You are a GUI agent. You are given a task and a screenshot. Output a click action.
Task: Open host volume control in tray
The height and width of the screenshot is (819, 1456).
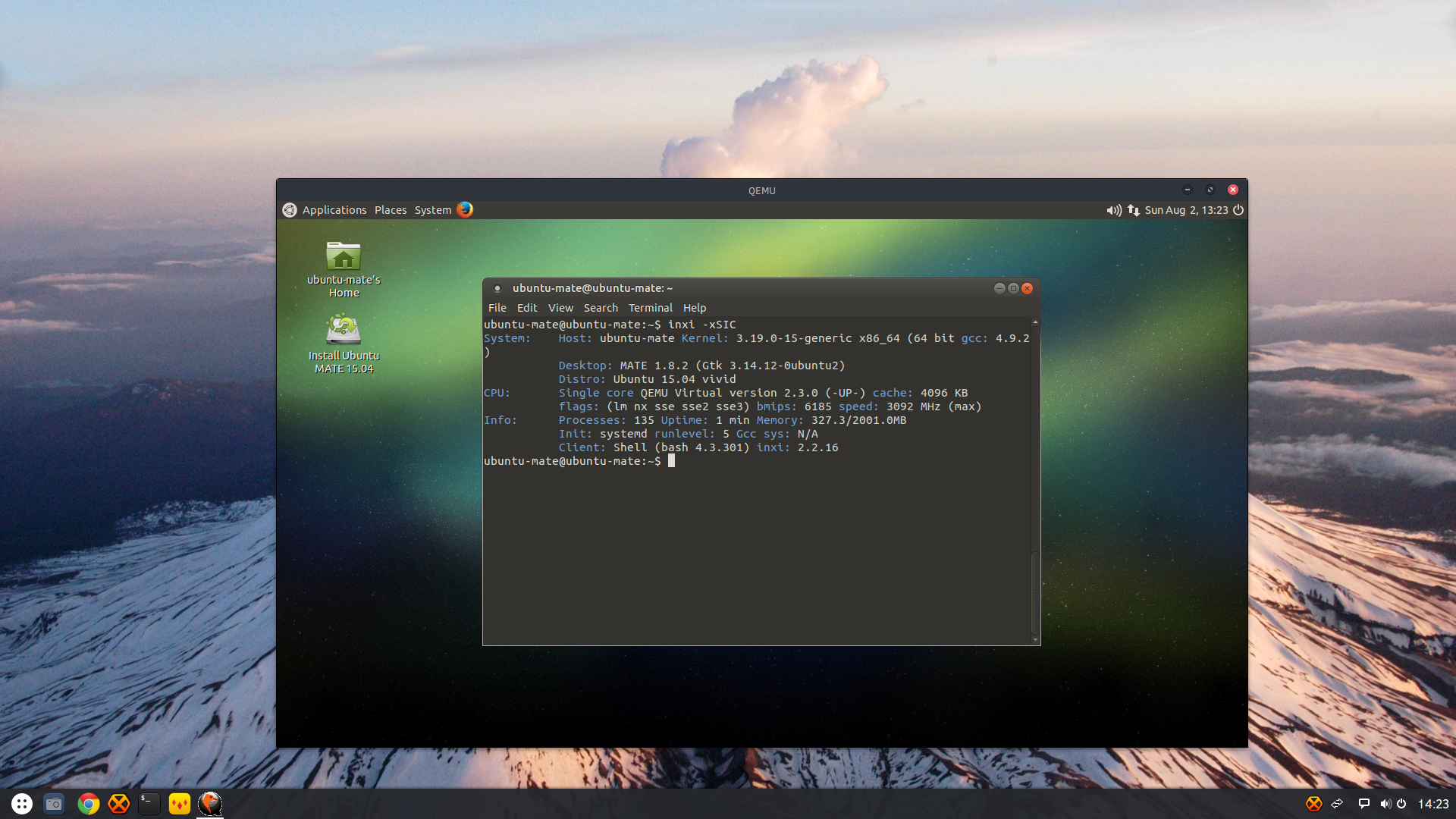[x=1385, y=804]
